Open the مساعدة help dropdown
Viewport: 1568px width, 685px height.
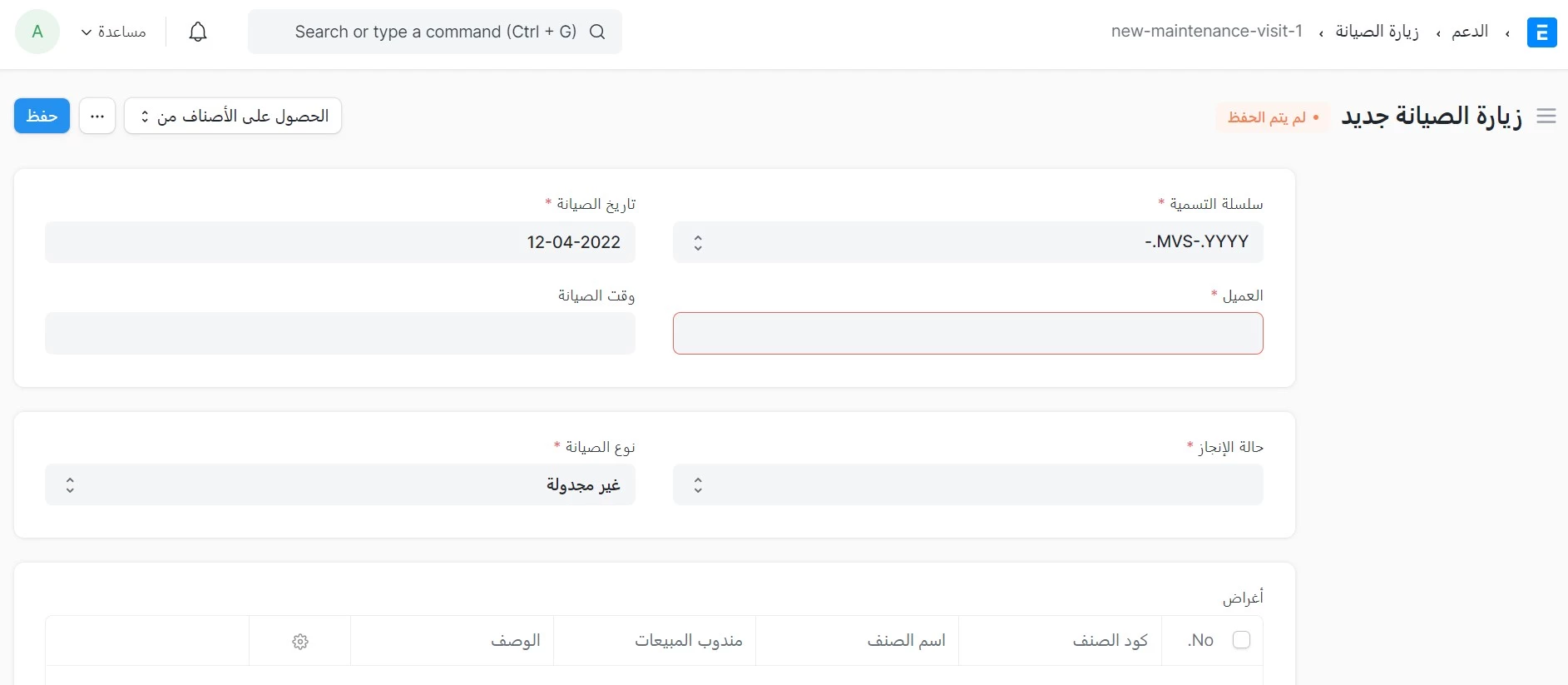pos(114,32)
